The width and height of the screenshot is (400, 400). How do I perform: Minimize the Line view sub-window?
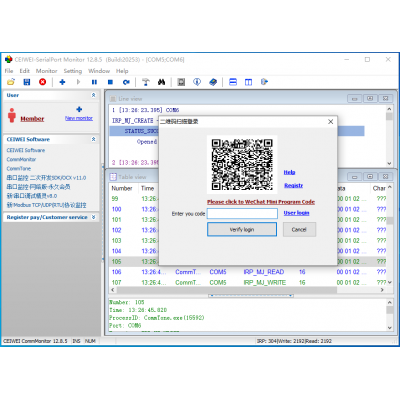(x=355, y=99)
